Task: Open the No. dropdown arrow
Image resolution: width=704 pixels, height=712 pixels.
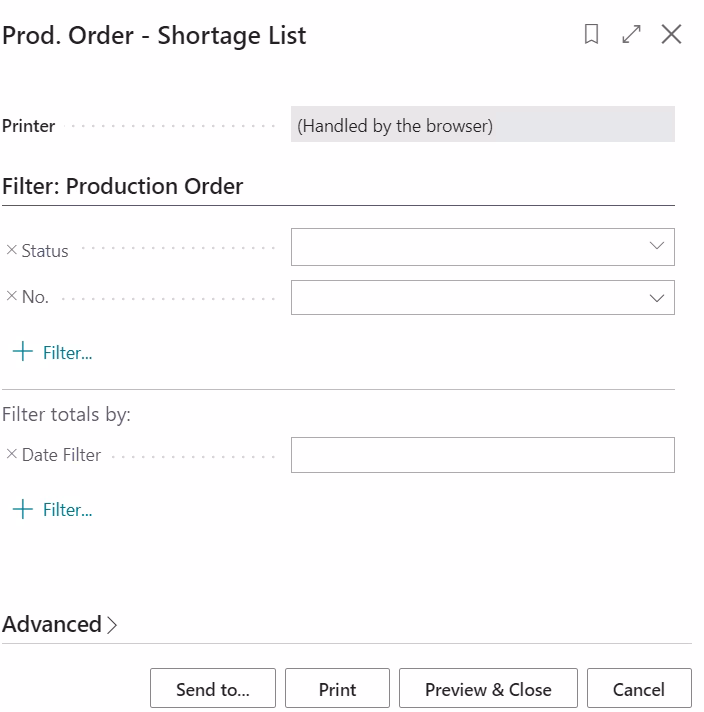Action: [656, 298]
